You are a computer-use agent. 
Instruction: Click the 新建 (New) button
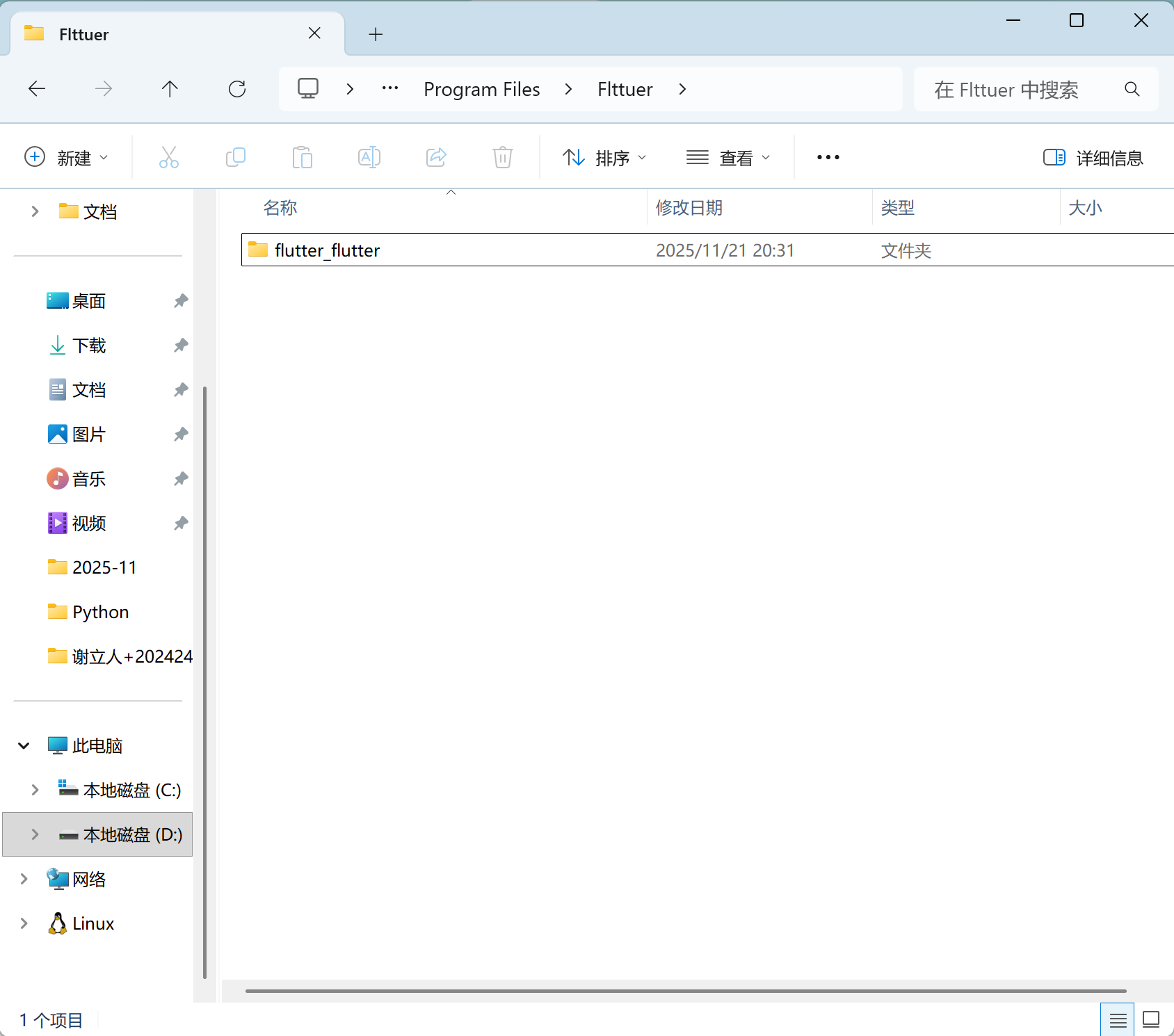click(67, 157)
